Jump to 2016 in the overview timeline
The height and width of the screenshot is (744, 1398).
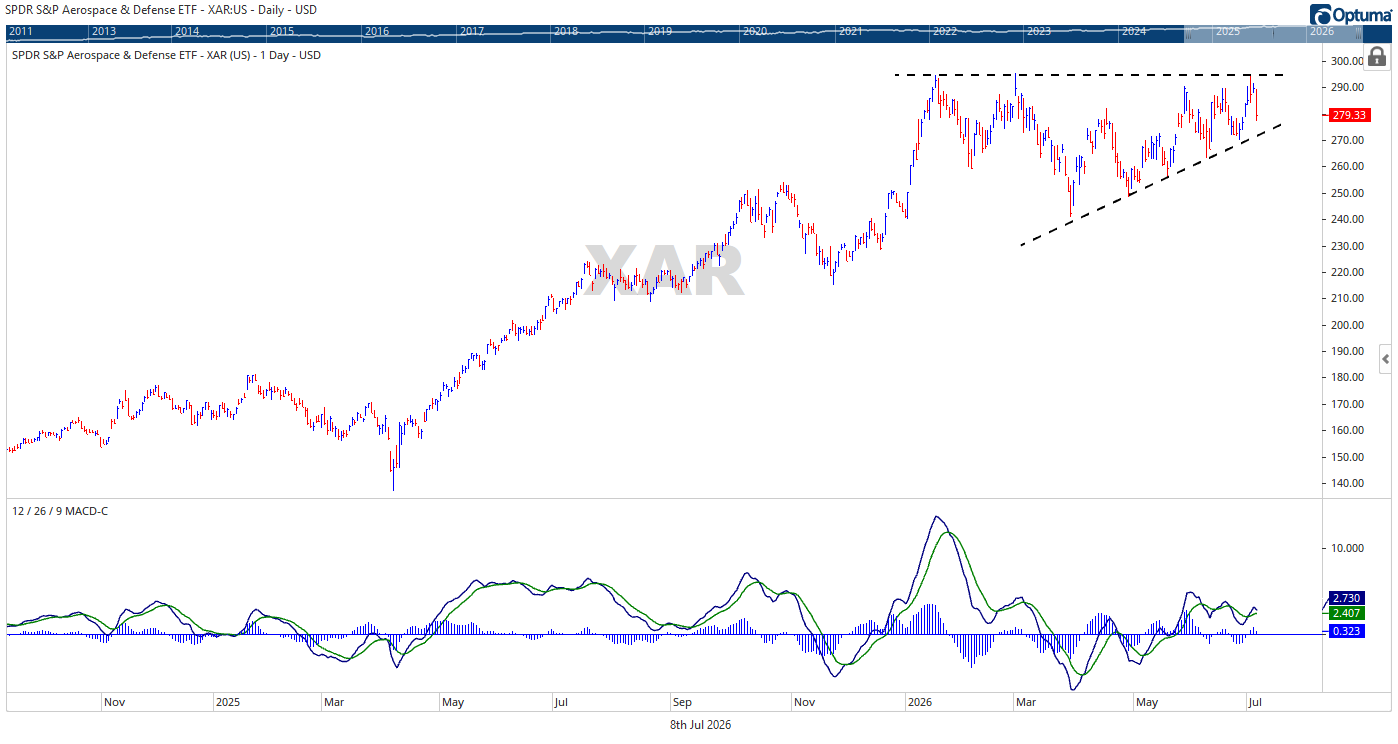point(376,32)
